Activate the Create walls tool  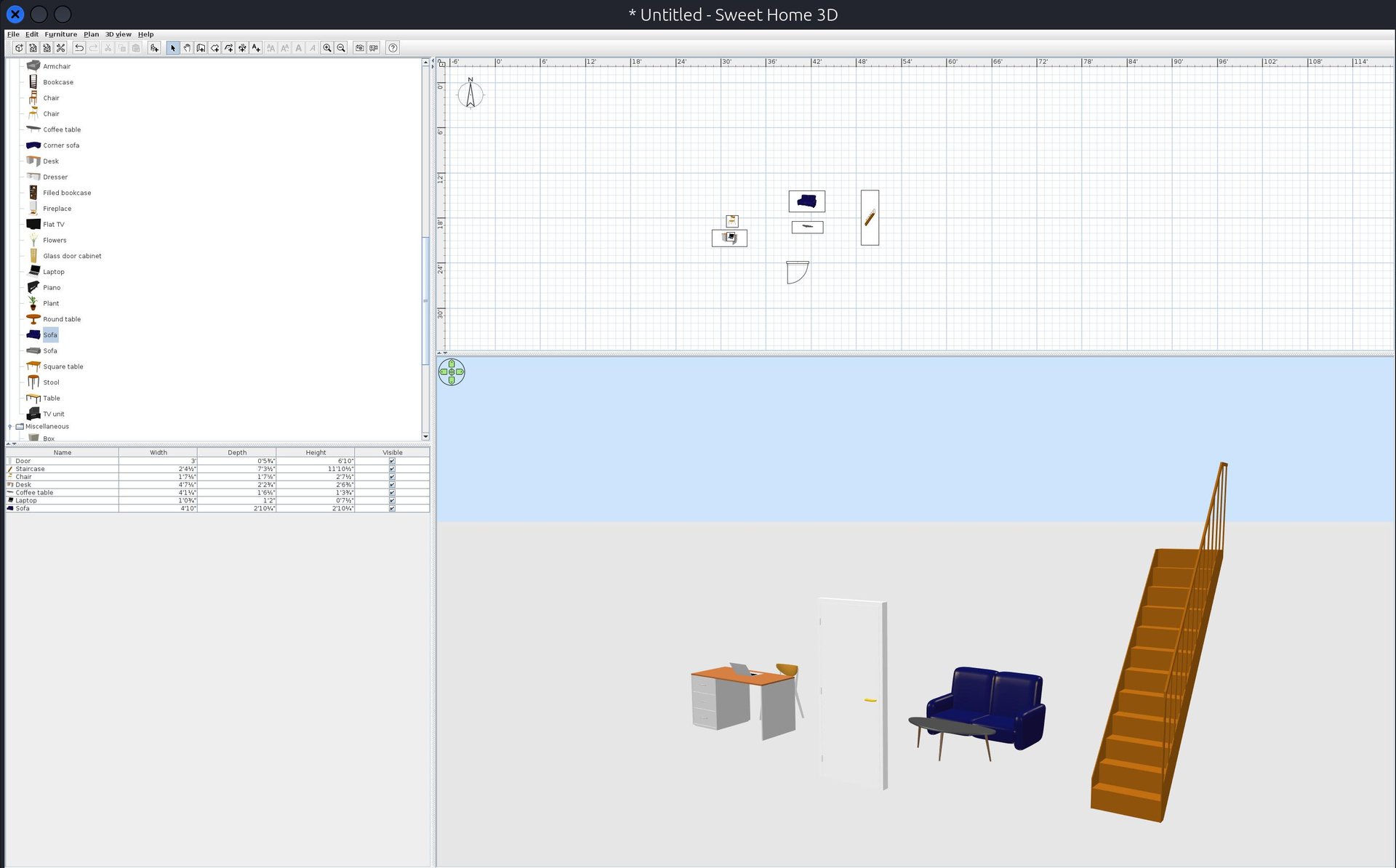(201, 48)
